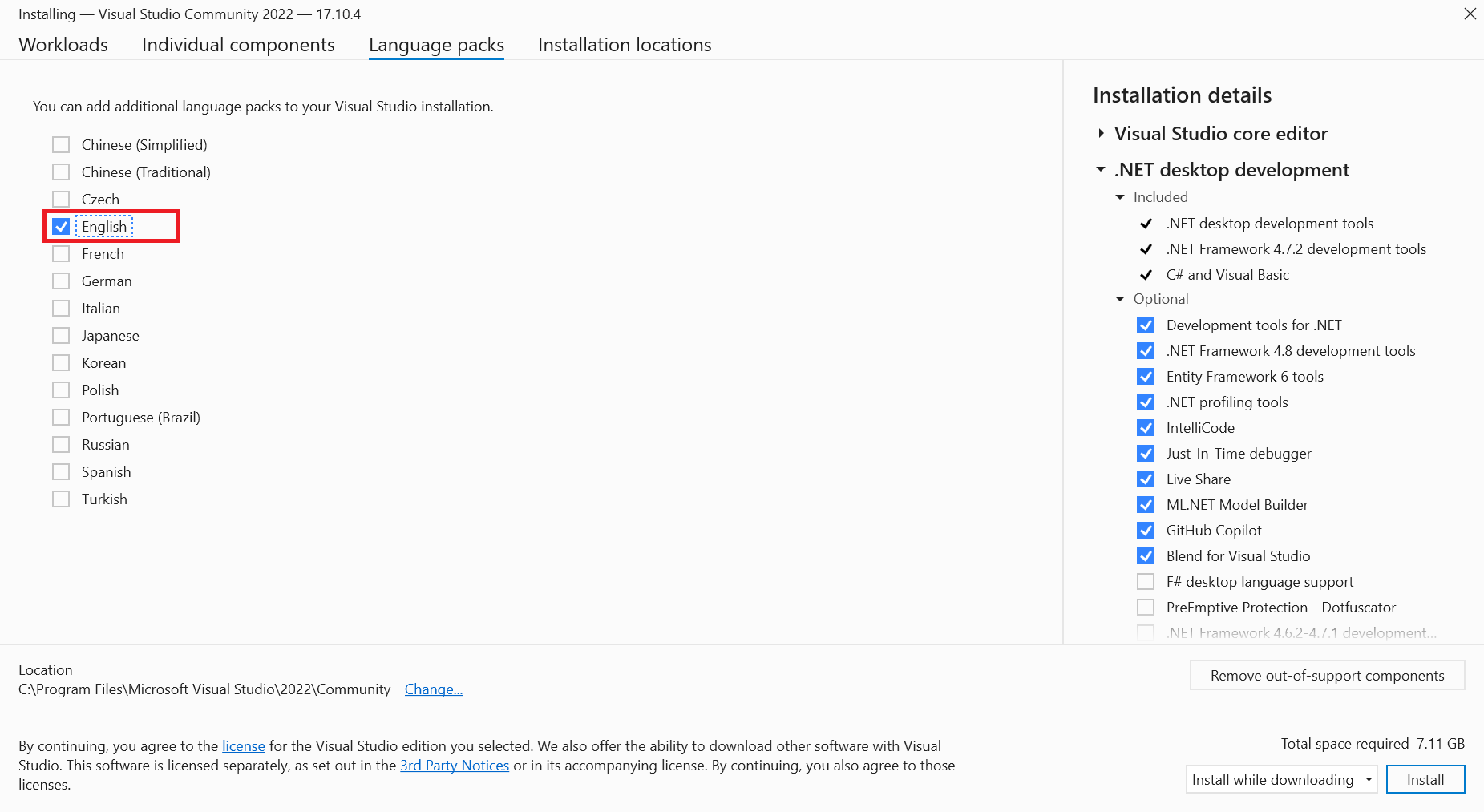This screenshot has height=812, width=1484.
Task: Disable the Live Share component
Action: [x=1146, y=479]
